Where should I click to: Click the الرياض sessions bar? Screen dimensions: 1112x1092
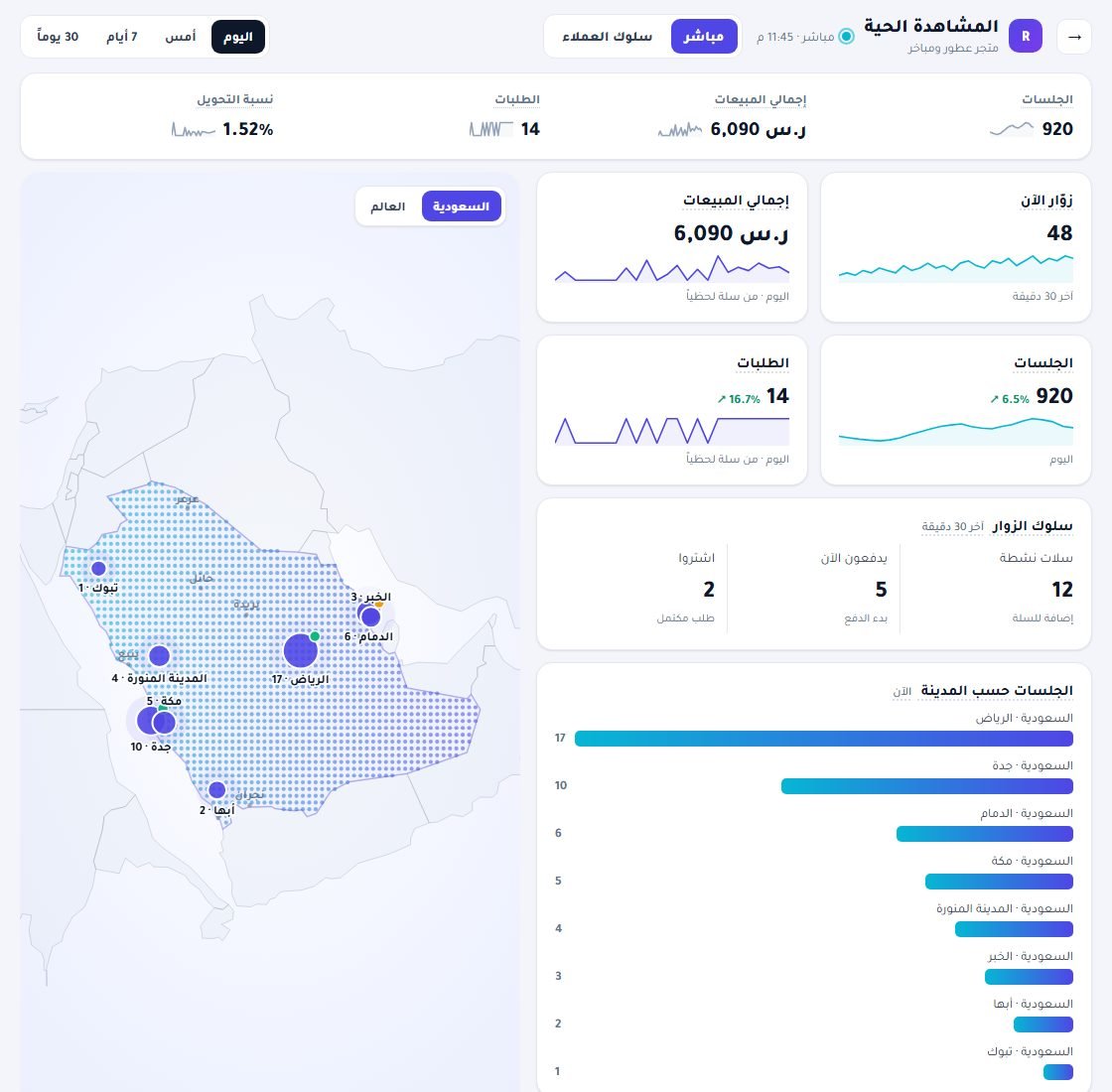823,739
